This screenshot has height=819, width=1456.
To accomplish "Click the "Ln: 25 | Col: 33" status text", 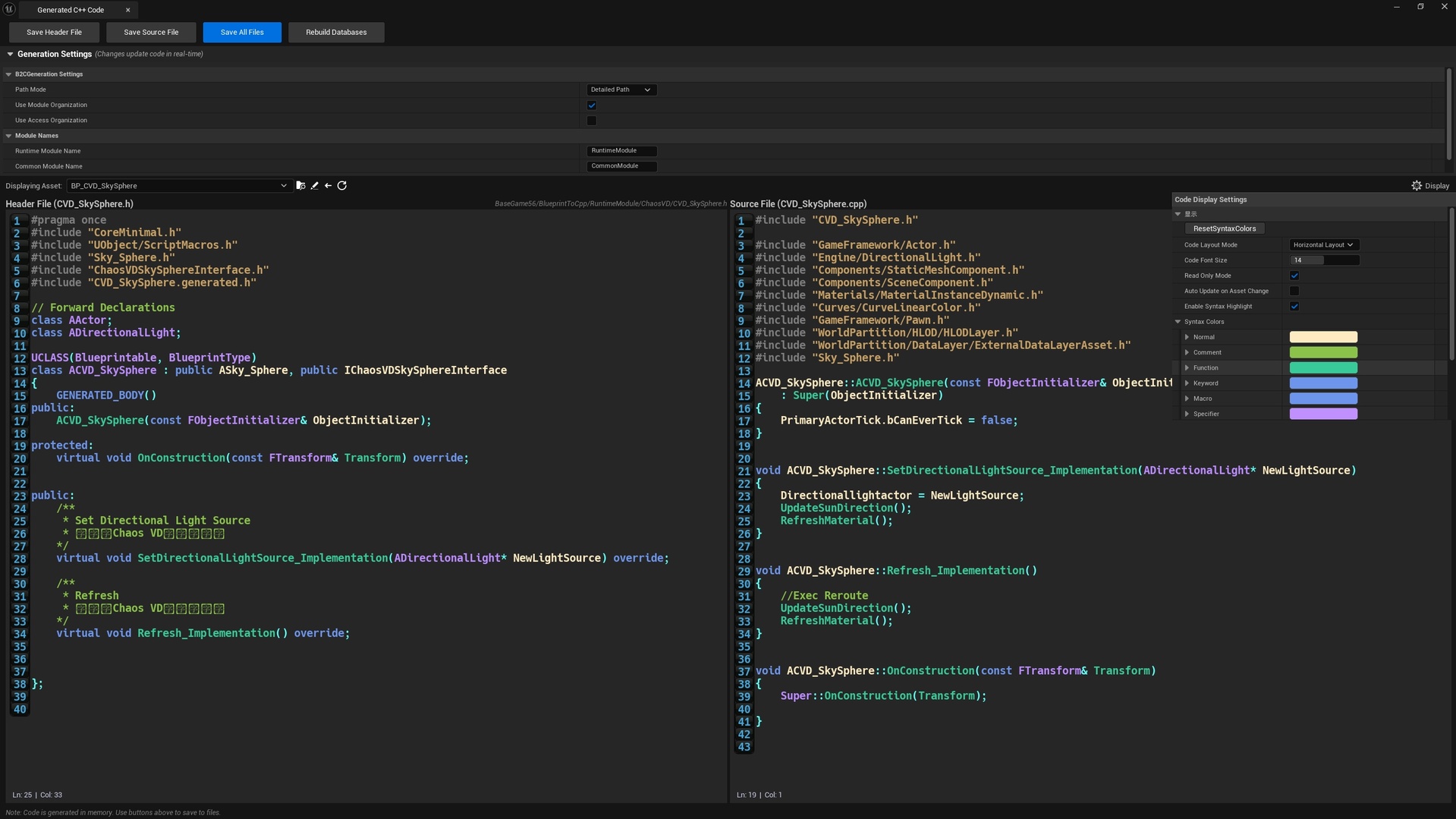I will (x=37, y=795).
